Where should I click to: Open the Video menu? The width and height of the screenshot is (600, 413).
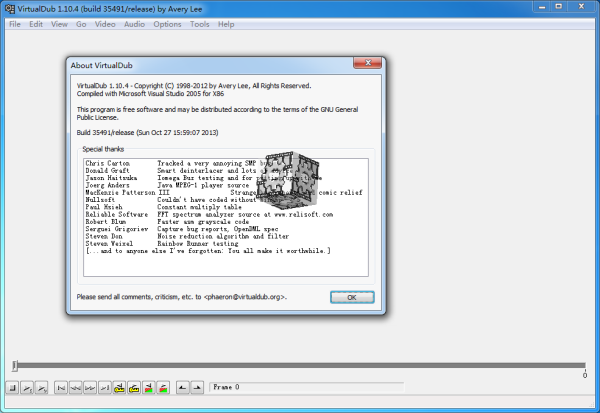click(x=105, y=24)
